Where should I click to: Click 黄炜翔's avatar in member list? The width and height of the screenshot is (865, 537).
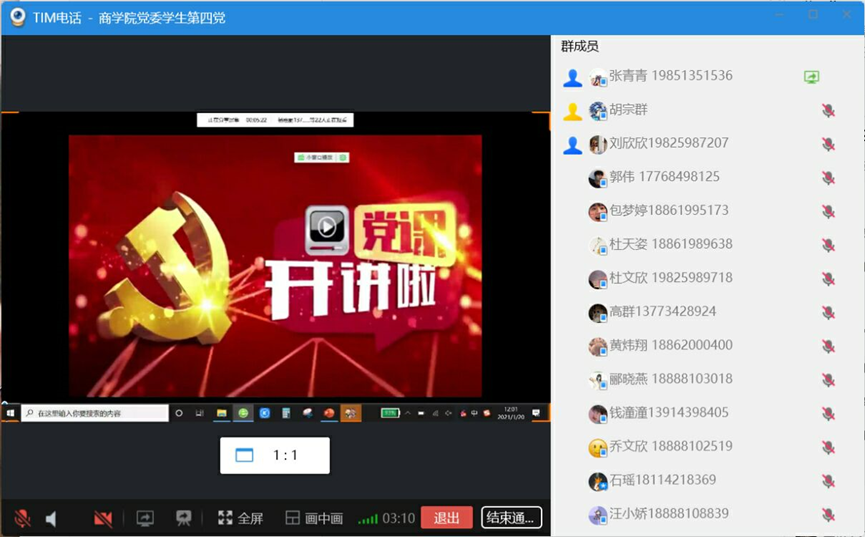pyautogui.click(x=598, y=347)
